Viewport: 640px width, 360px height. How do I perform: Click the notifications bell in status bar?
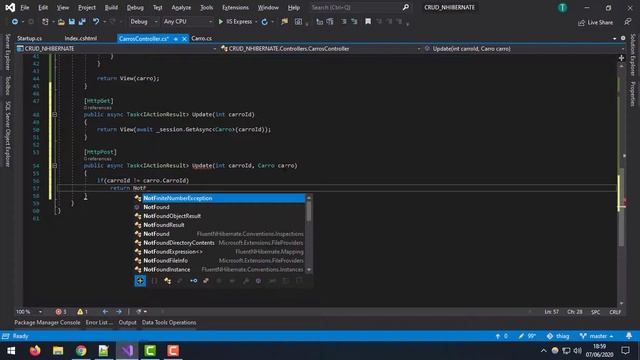click(629, 336)
